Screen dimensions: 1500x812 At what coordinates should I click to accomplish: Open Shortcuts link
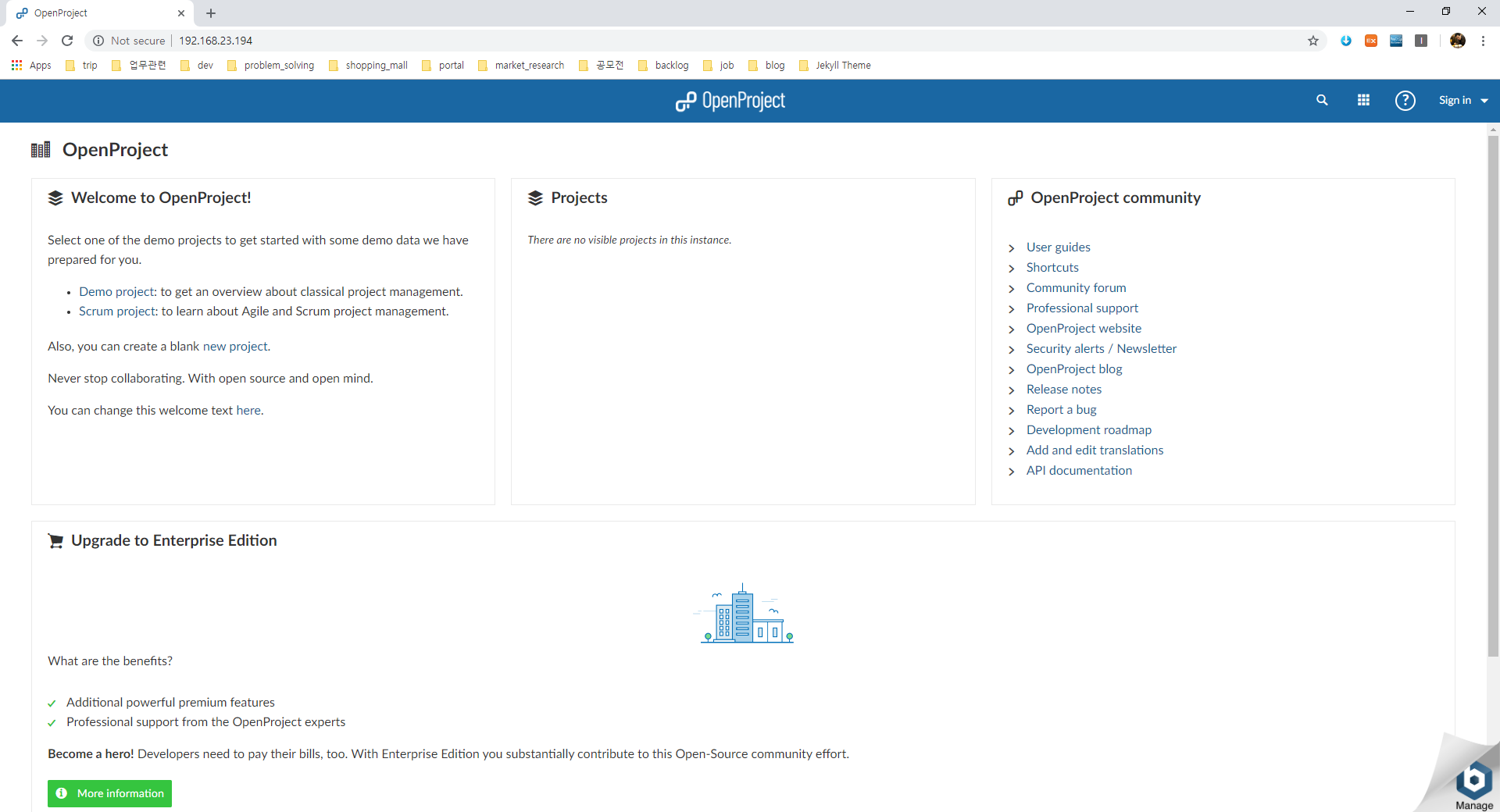click(x=1052, y=267)
